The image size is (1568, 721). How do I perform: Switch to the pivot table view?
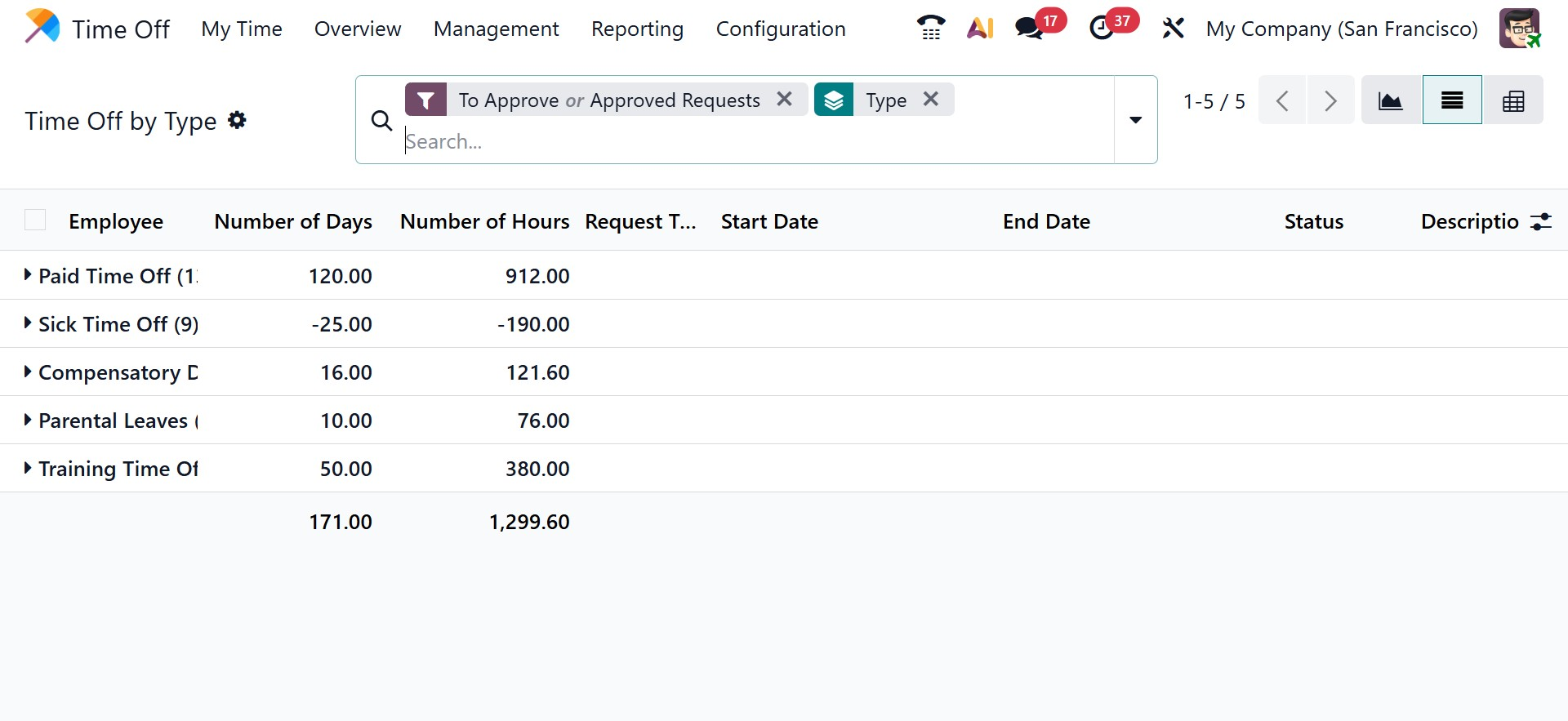(1513, 100)
